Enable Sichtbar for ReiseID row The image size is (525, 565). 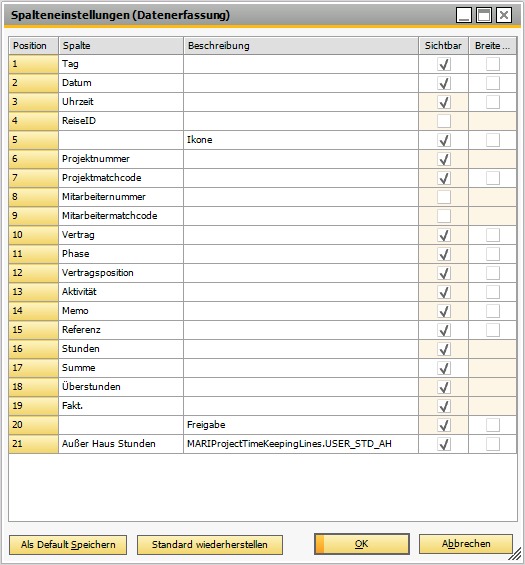[444, 121]
